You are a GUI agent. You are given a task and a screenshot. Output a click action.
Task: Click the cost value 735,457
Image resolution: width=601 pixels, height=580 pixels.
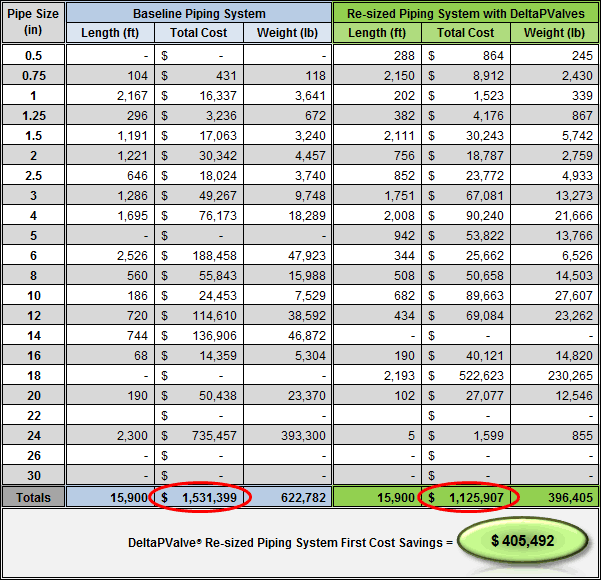[215, 435]
